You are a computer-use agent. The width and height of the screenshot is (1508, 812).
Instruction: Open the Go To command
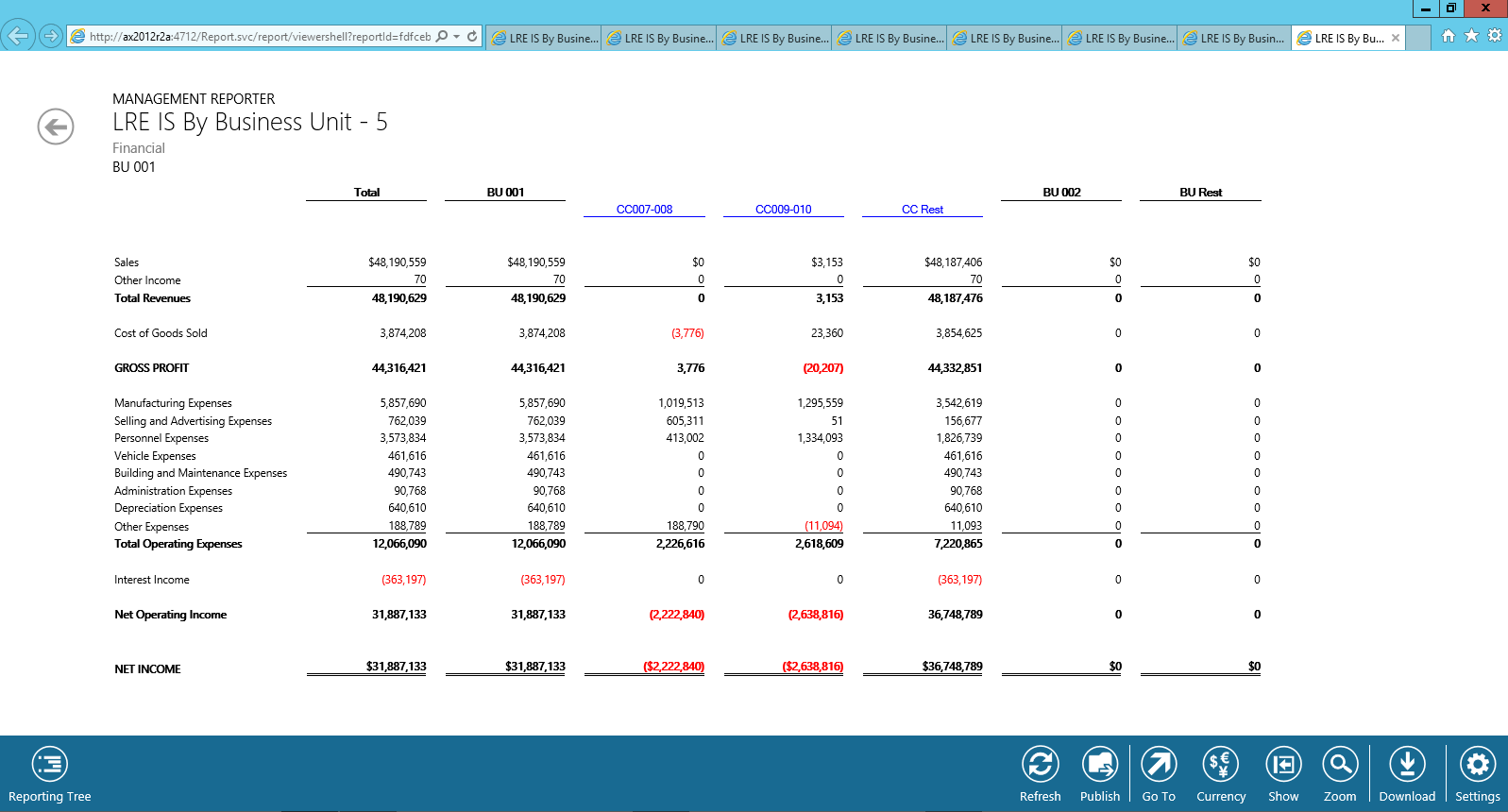tap(1159, 764)
